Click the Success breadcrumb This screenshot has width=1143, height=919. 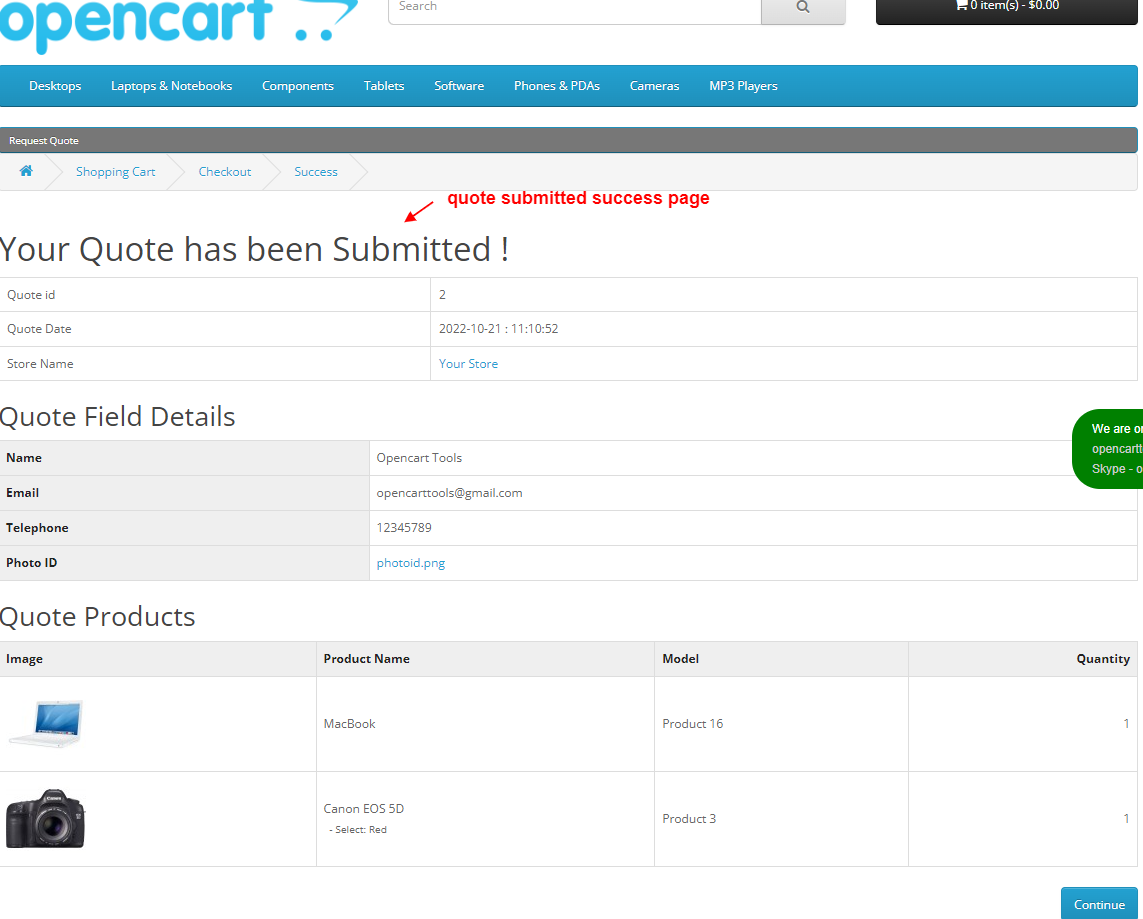point(316,172)
